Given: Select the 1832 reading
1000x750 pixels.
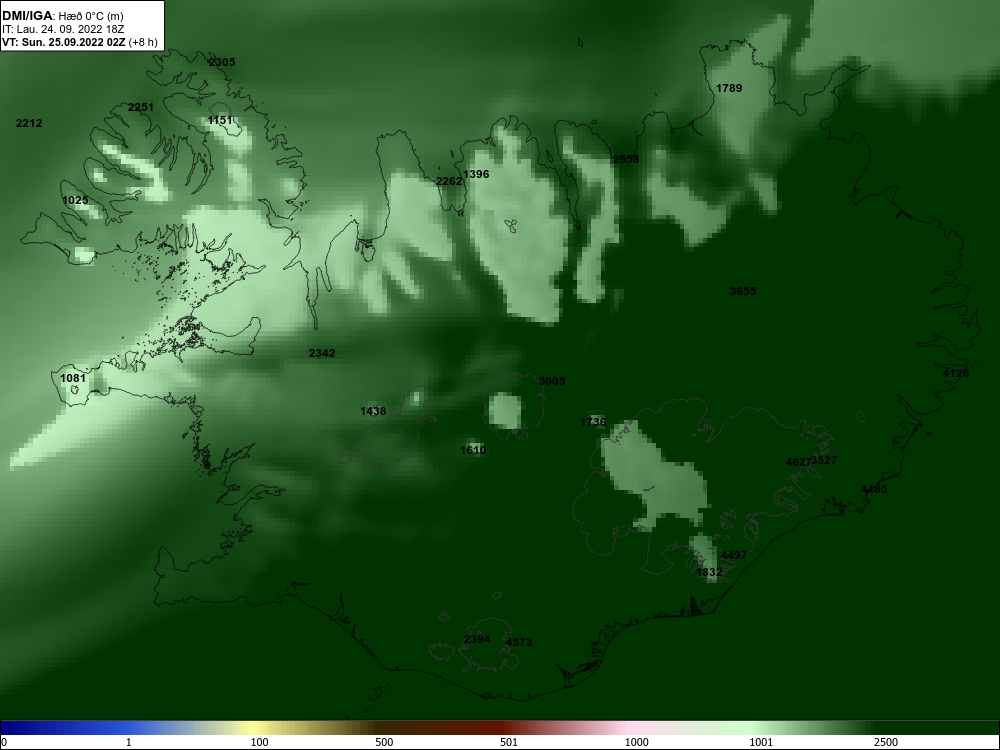Looking at the screenshot, I should [709, 572].
